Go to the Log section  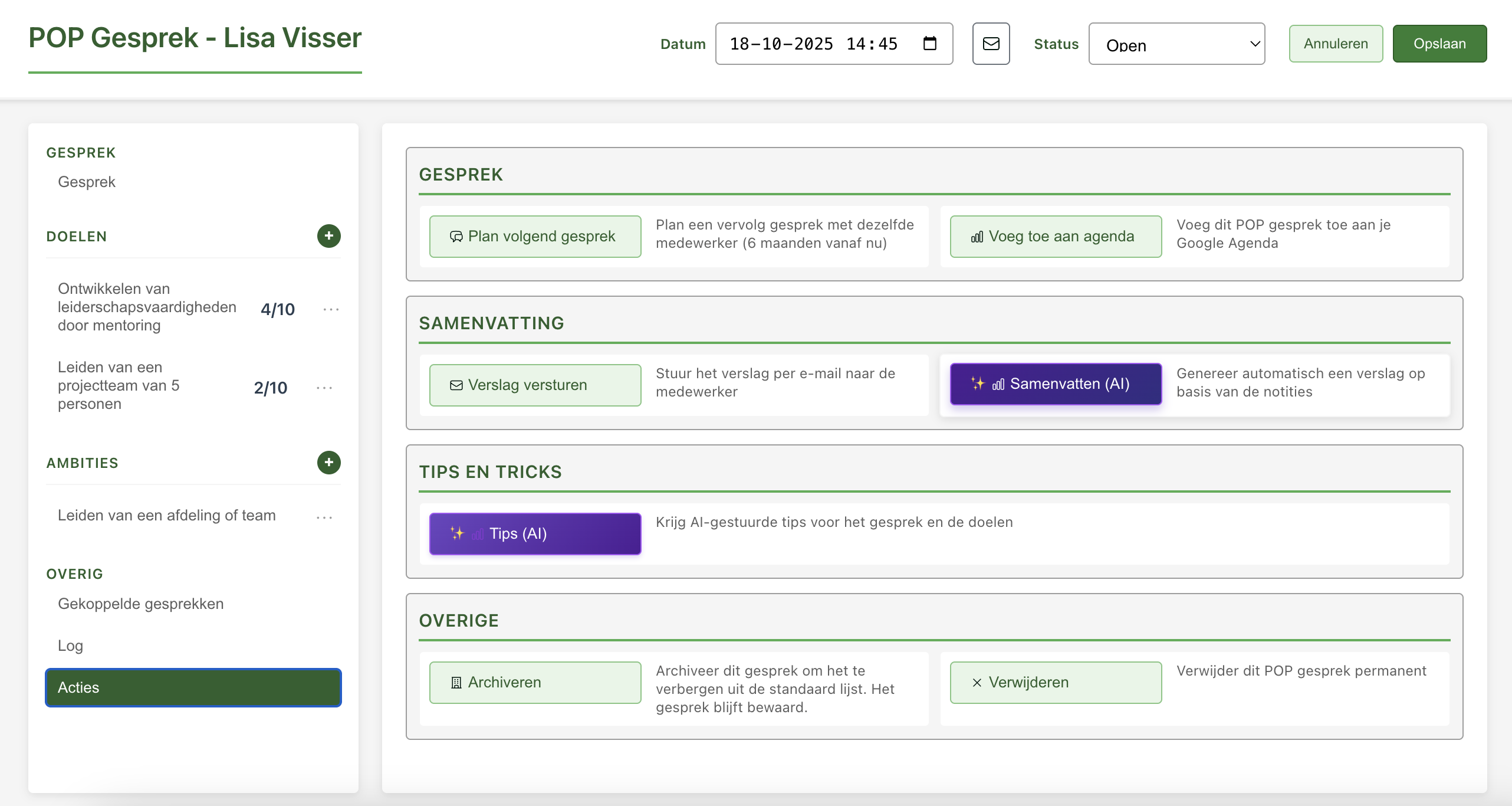(70, 646)
